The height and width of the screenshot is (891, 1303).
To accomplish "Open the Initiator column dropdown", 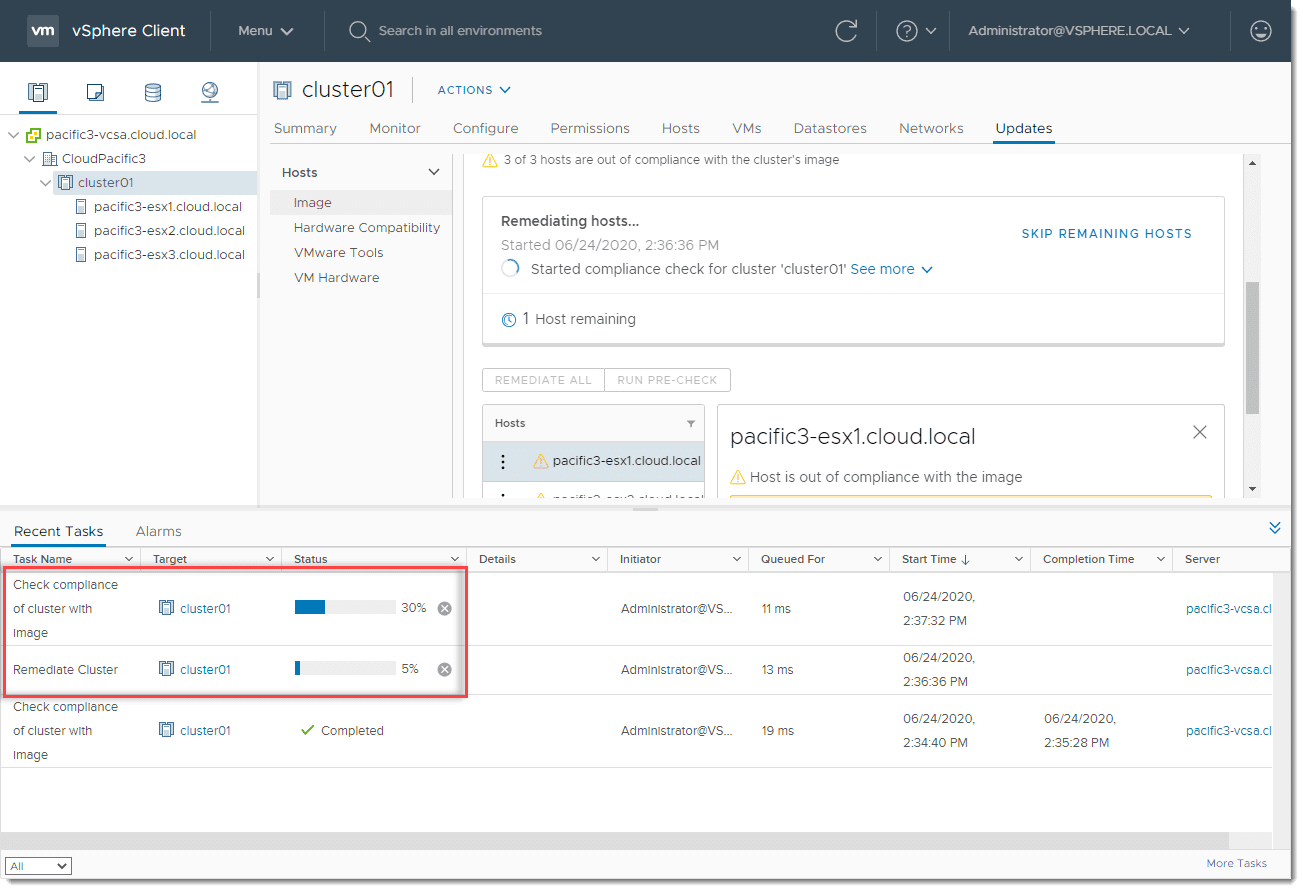I will 737,559.
